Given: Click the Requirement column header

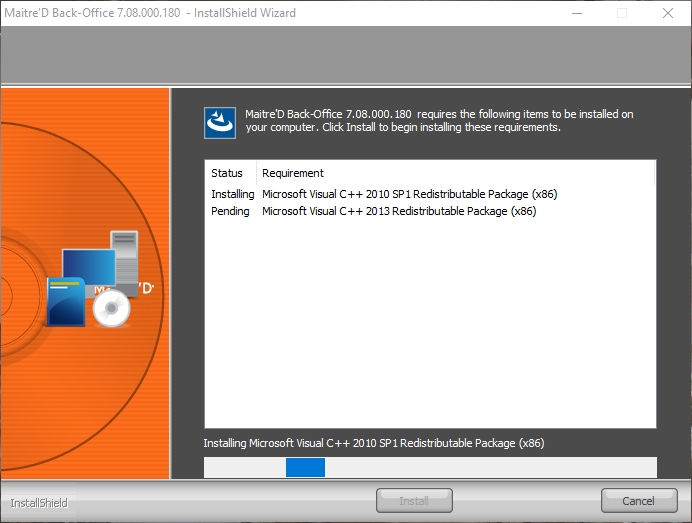Looking at the screenshot, I should click(x=293, y=173).
